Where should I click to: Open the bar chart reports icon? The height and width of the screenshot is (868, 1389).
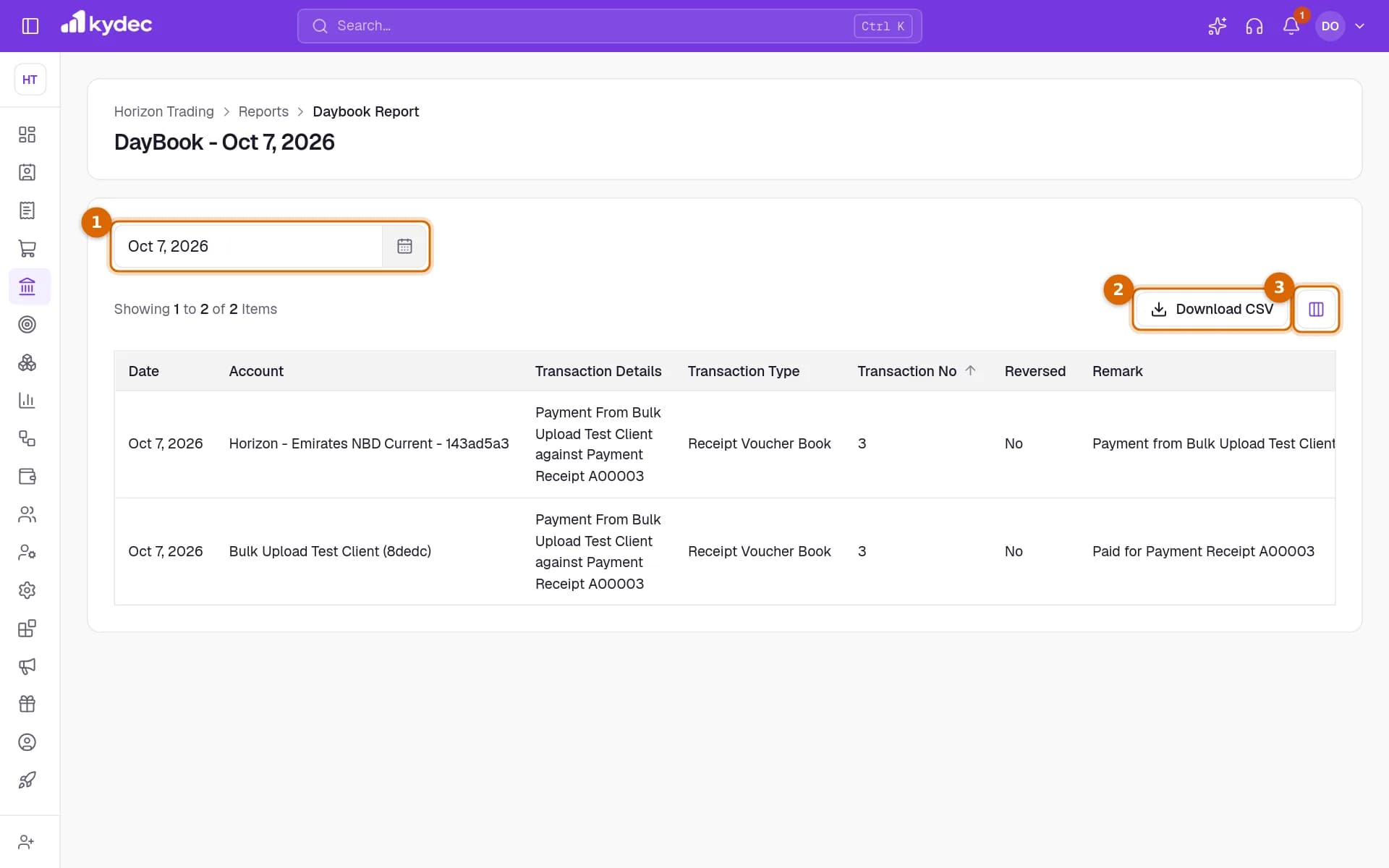pos(27,400)
